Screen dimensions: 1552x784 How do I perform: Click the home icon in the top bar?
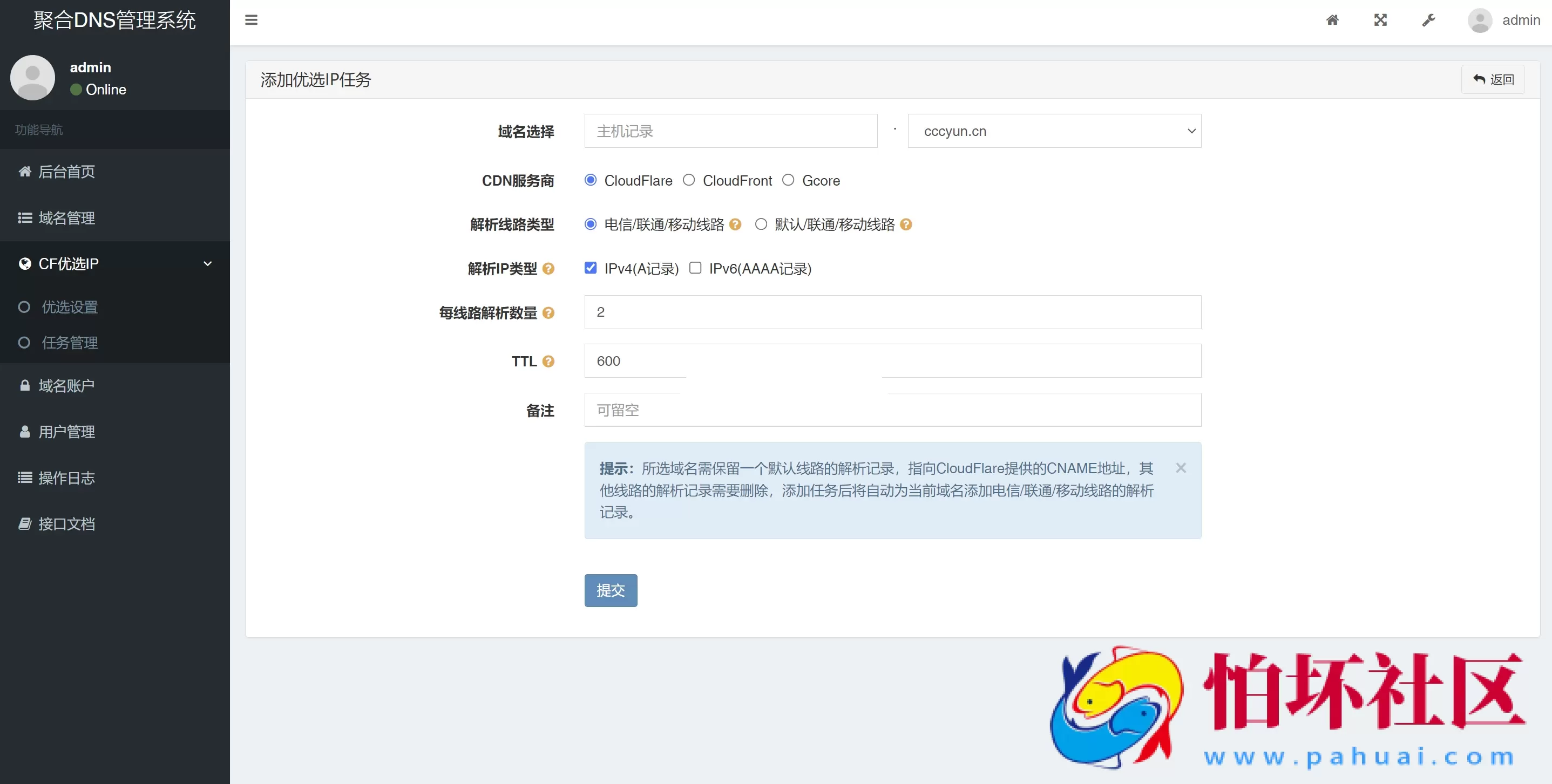click(x=1332, y=20)
